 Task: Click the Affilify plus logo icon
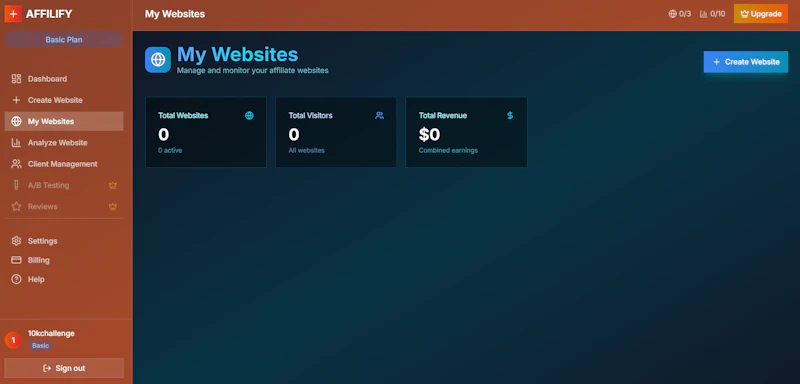point(13,14)
